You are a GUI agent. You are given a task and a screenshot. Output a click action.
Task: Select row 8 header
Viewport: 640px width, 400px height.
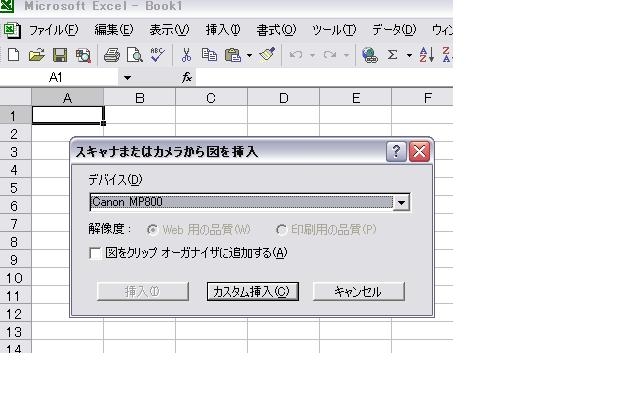click(16, 241)
